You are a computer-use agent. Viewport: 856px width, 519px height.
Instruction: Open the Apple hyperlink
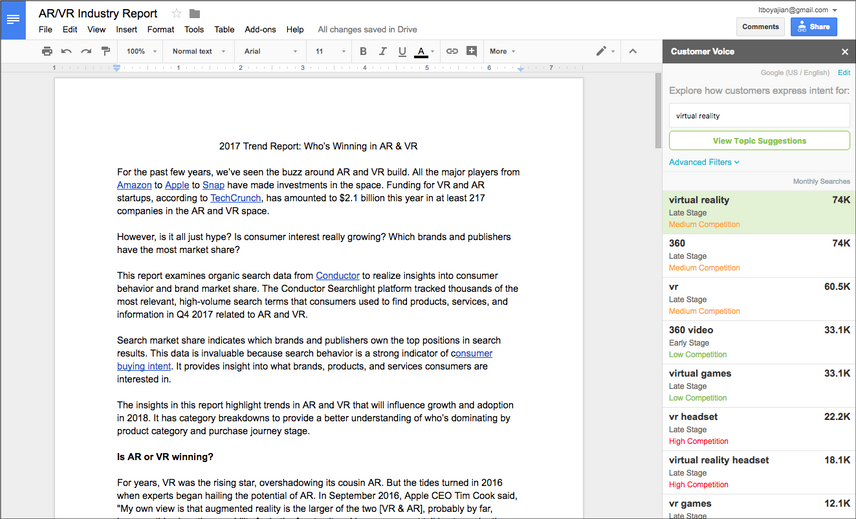pos(177,185)
